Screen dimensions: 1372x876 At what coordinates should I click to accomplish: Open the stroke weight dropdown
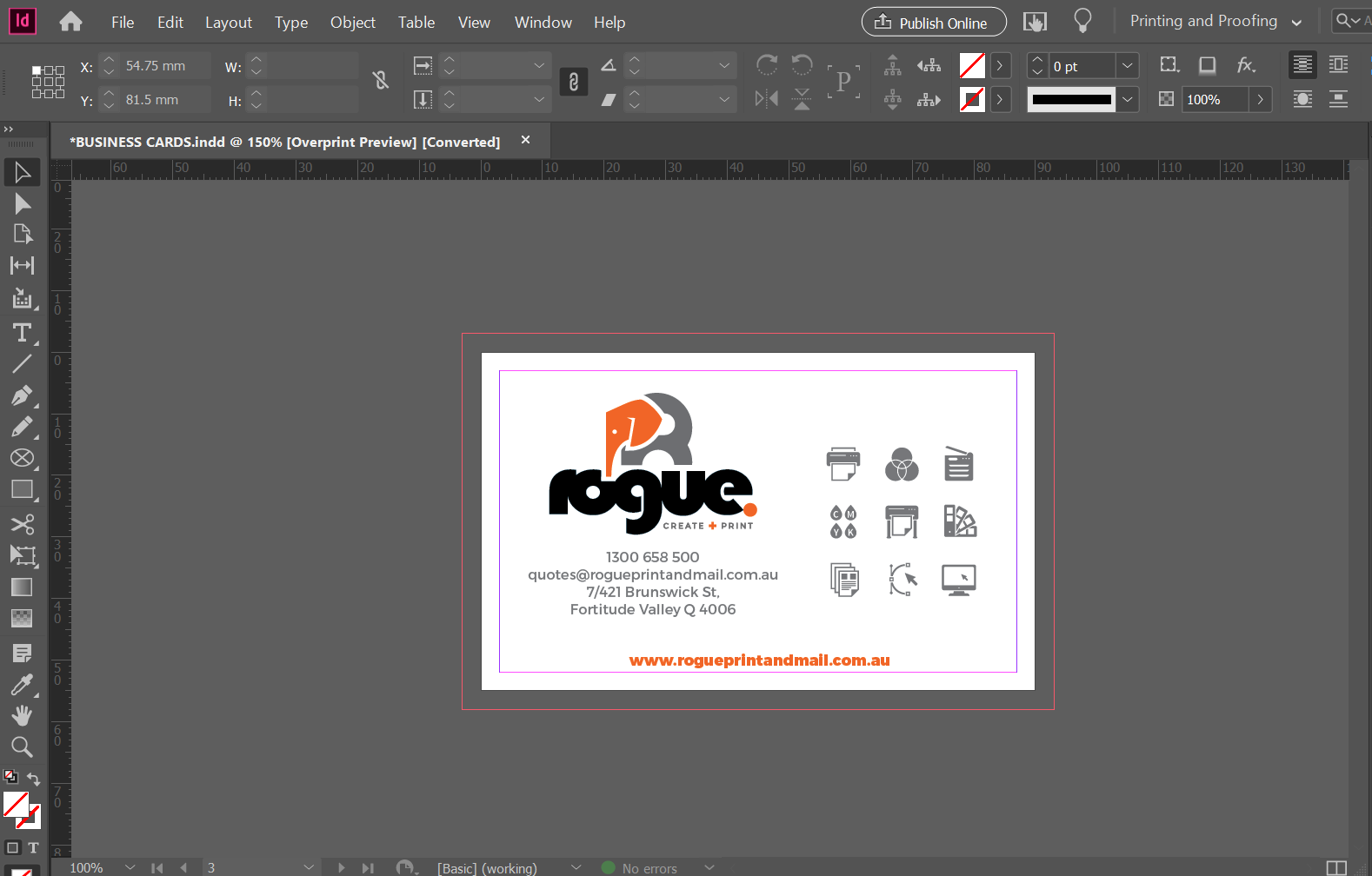[x=1128, y=65]
